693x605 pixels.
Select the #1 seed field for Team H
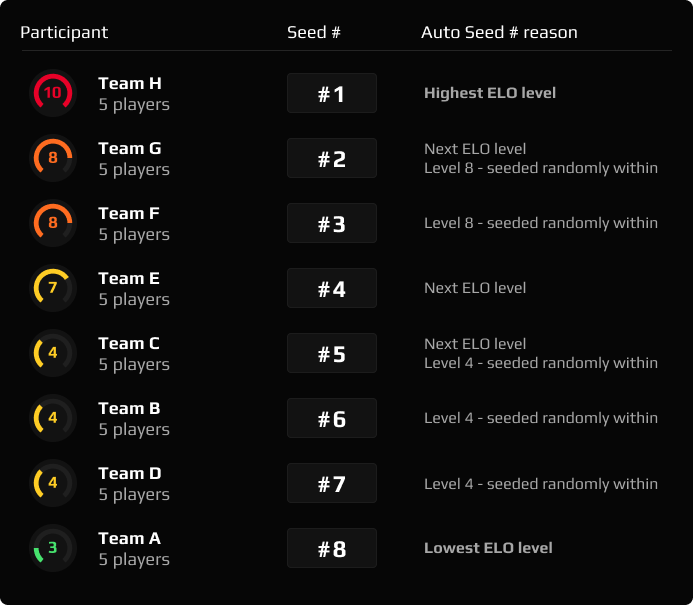click(x=332, y=93)
